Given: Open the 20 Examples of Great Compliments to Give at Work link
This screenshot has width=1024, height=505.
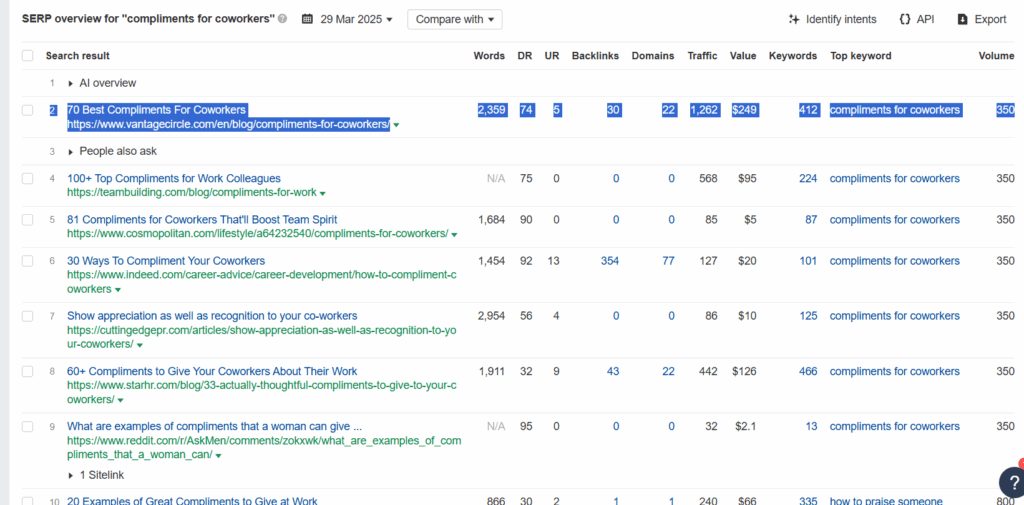Looking at the screenshot, I should point(192,500).
